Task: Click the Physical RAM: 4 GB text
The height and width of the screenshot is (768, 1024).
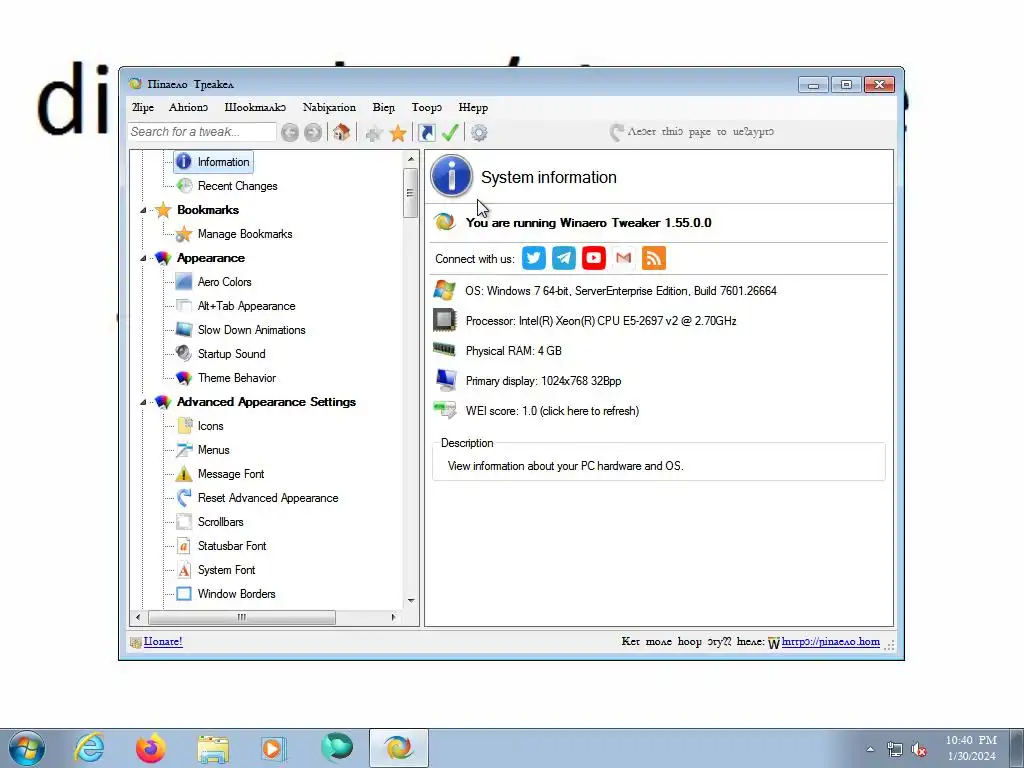Action: coord(513,351)
